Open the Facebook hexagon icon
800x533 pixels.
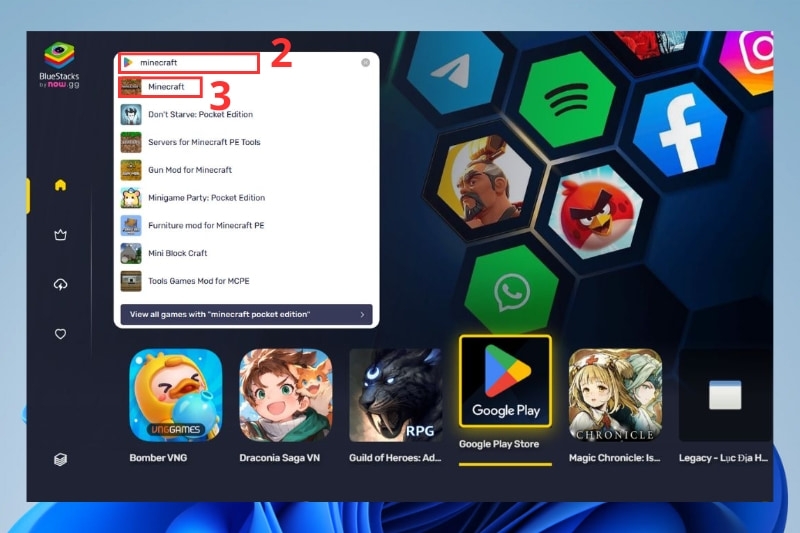pos(681,130)
